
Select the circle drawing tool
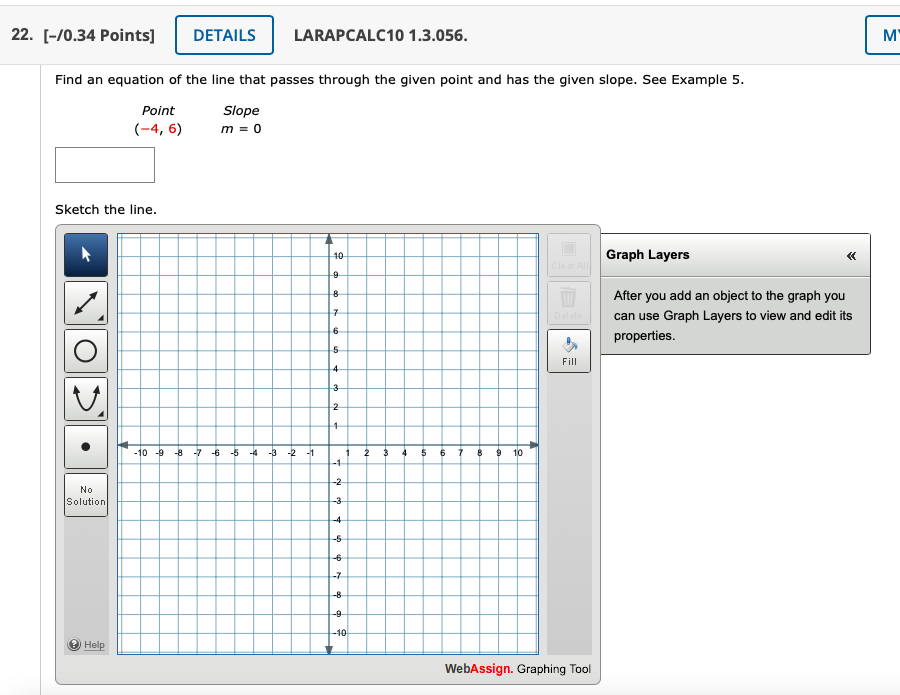(85, 350)
